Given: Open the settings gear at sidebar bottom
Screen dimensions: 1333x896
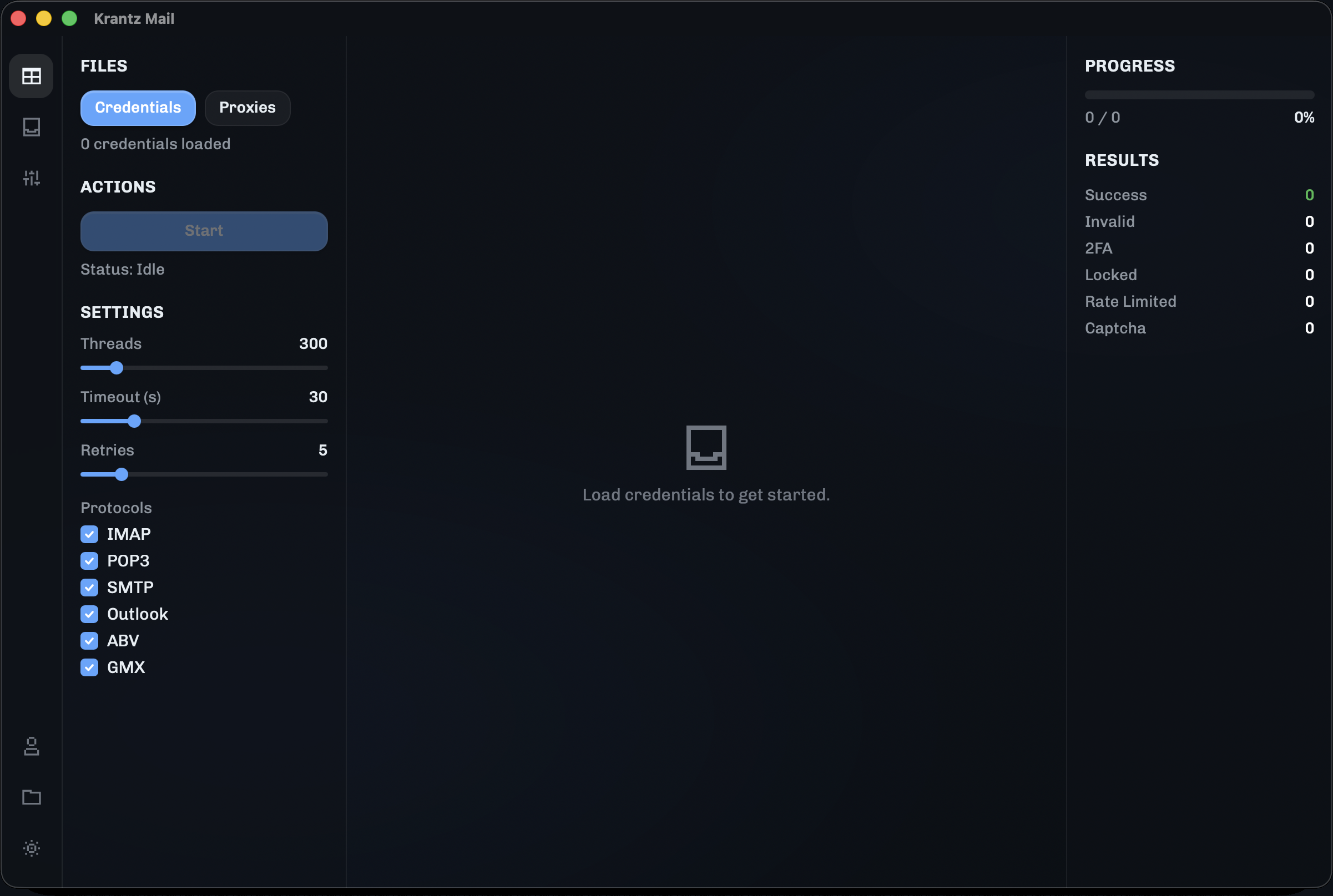Looking at the screenshot, I should coord(32,848).
